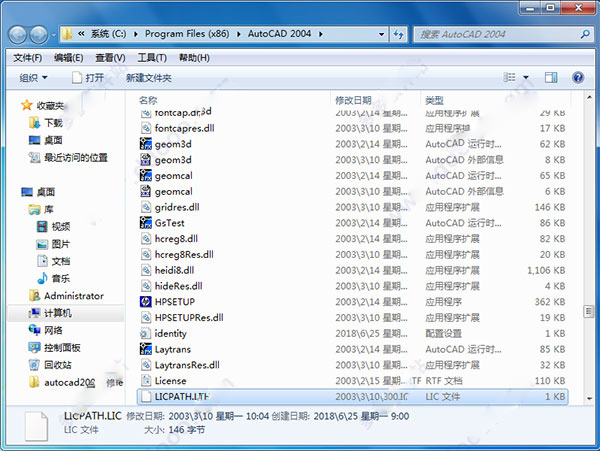600x451 pixels.
Task: Click the 新建文件夹 button
Action: [x=148, y=78]
